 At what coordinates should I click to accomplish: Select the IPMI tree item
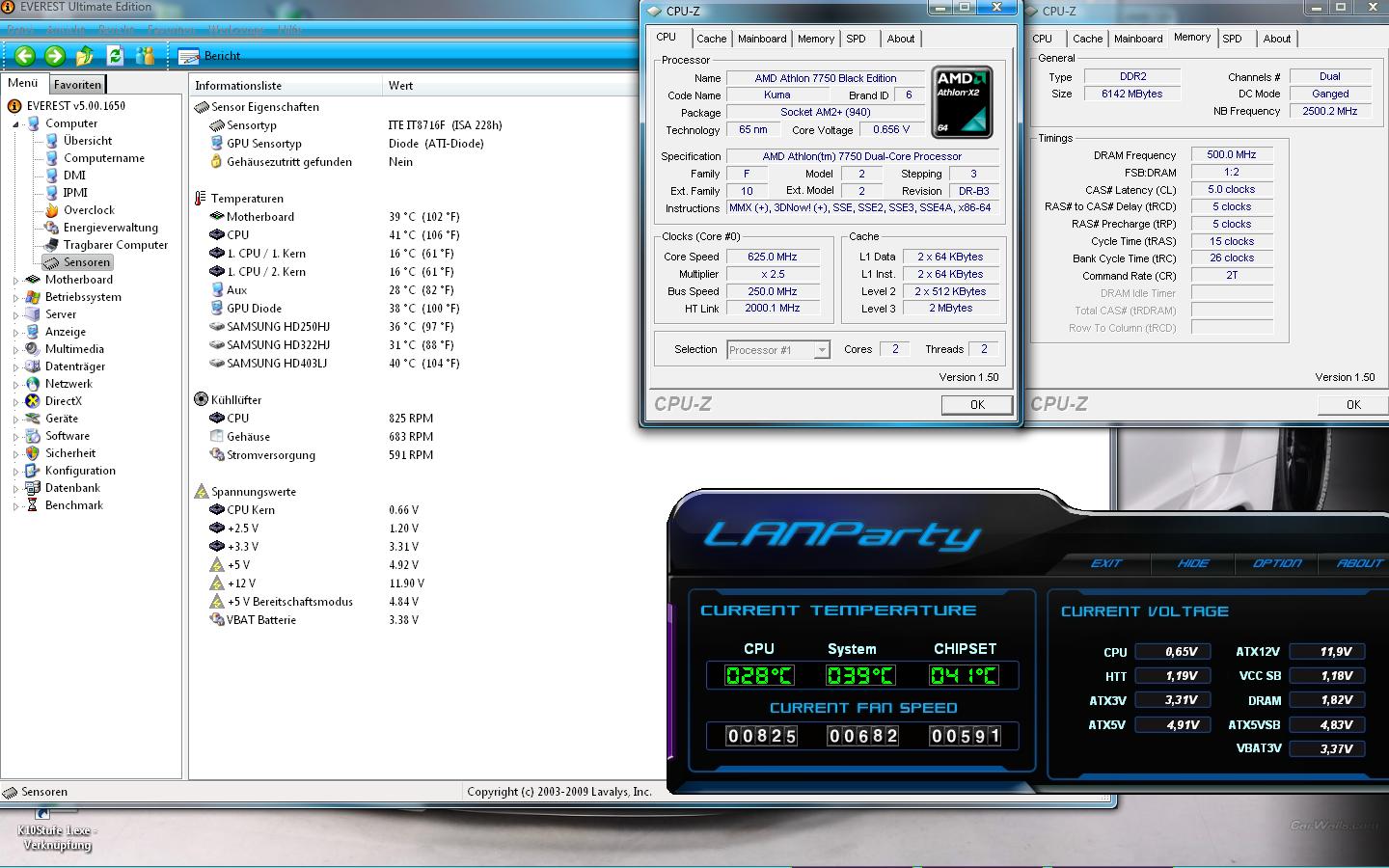click(x=75, y=193)
